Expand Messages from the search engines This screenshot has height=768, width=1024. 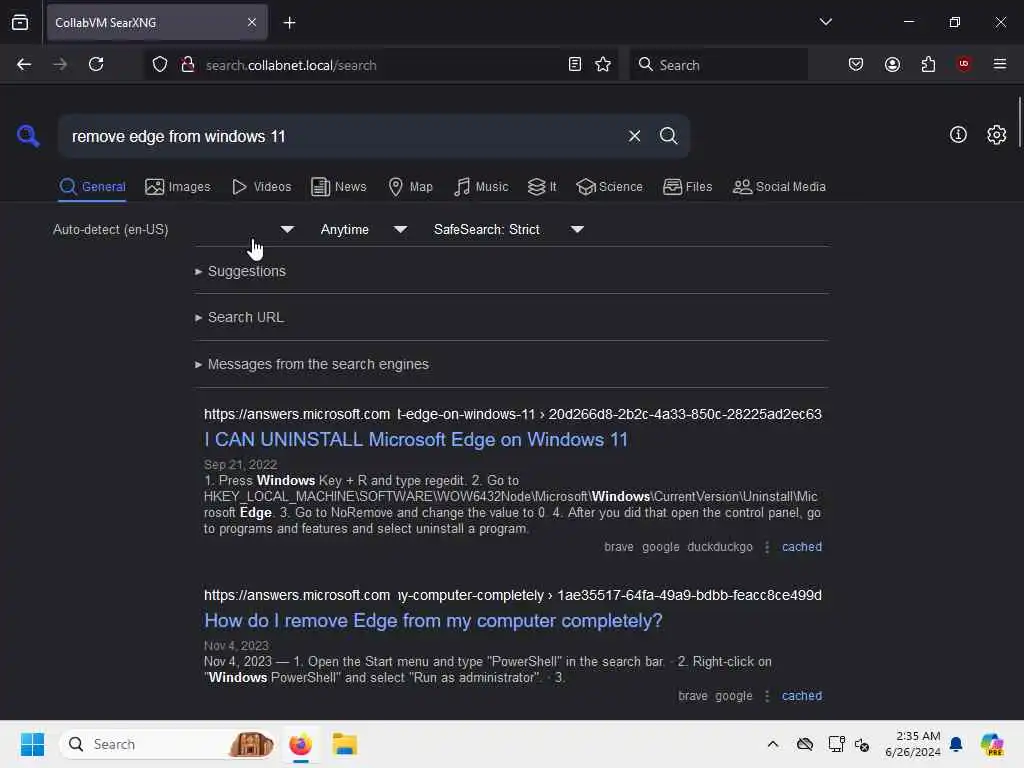[x=312, y=364]
